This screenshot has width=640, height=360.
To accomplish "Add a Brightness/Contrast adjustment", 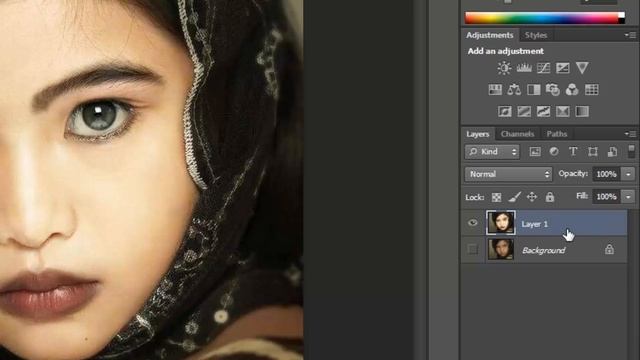I will 504,68.
